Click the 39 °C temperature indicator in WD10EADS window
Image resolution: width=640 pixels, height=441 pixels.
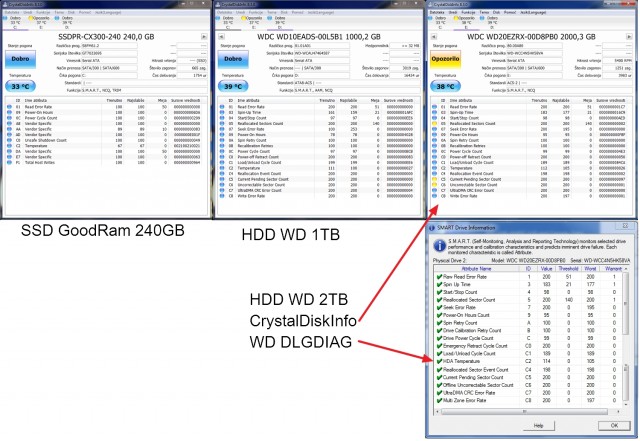(233, 87)
